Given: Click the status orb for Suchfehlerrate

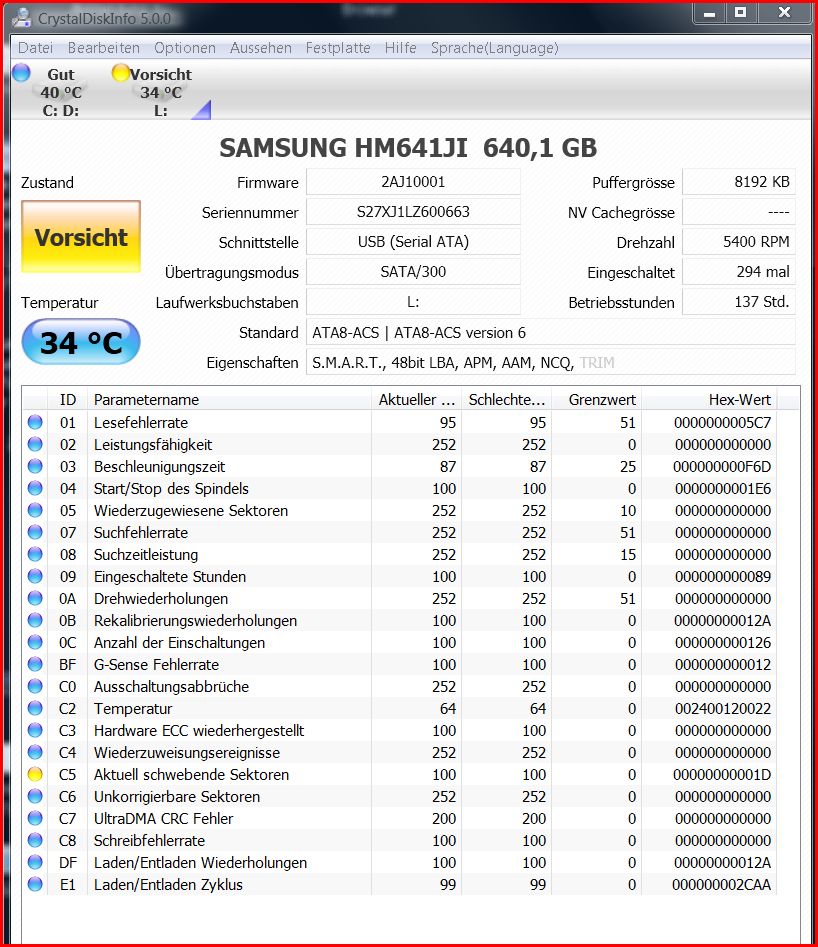Looking at the screenshot, I should click(35, 532).
